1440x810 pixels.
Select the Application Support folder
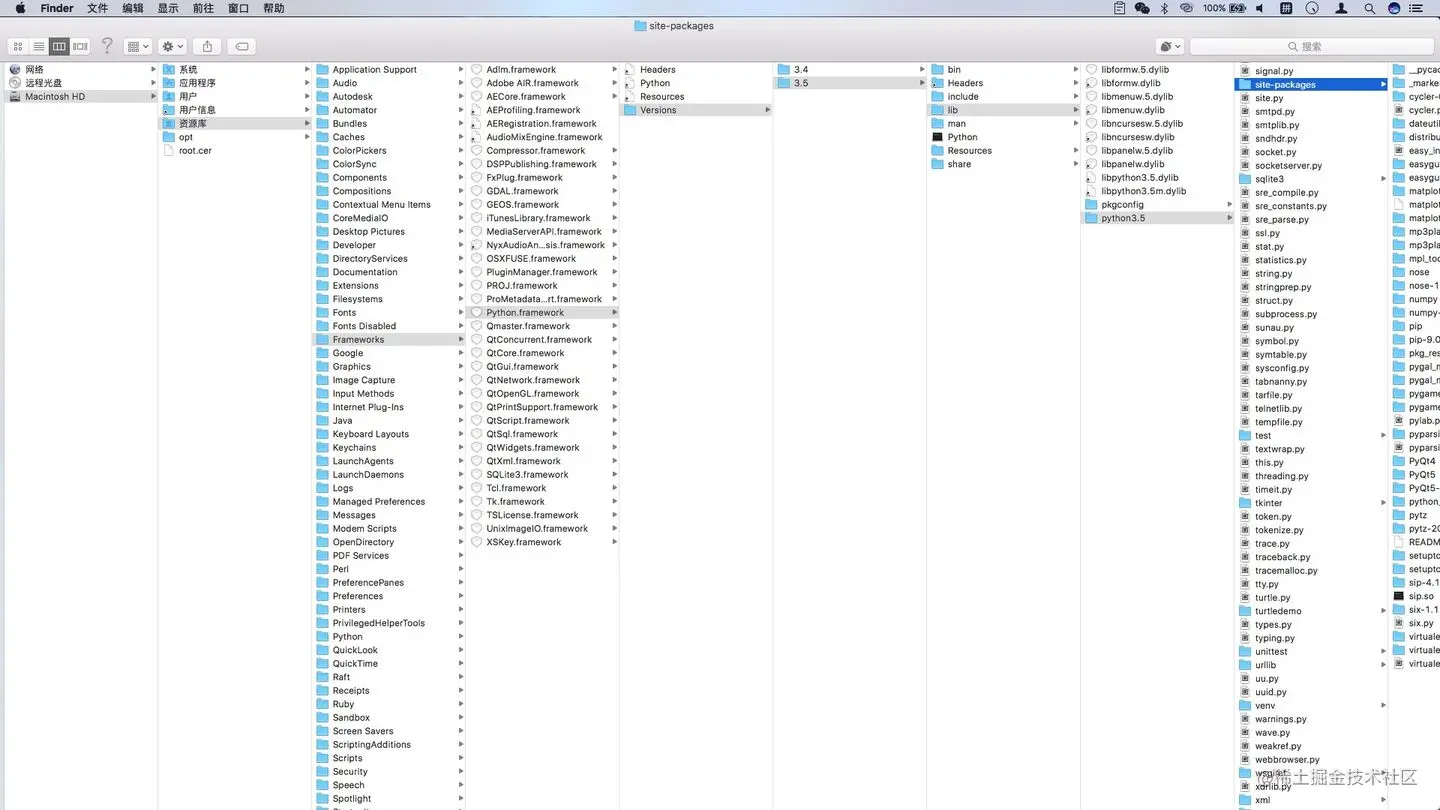coord(390,70)
